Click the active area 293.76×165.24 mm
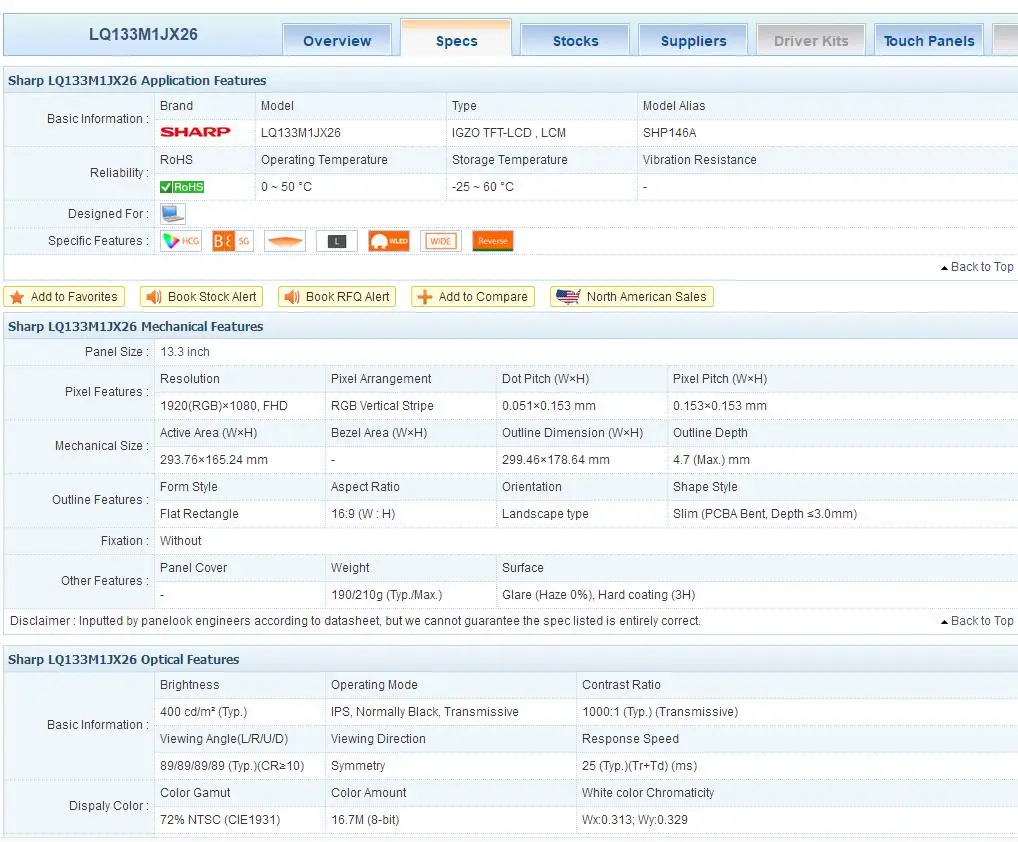The width and height of the screenshot is (1018, 842). [x=214, y=460]
